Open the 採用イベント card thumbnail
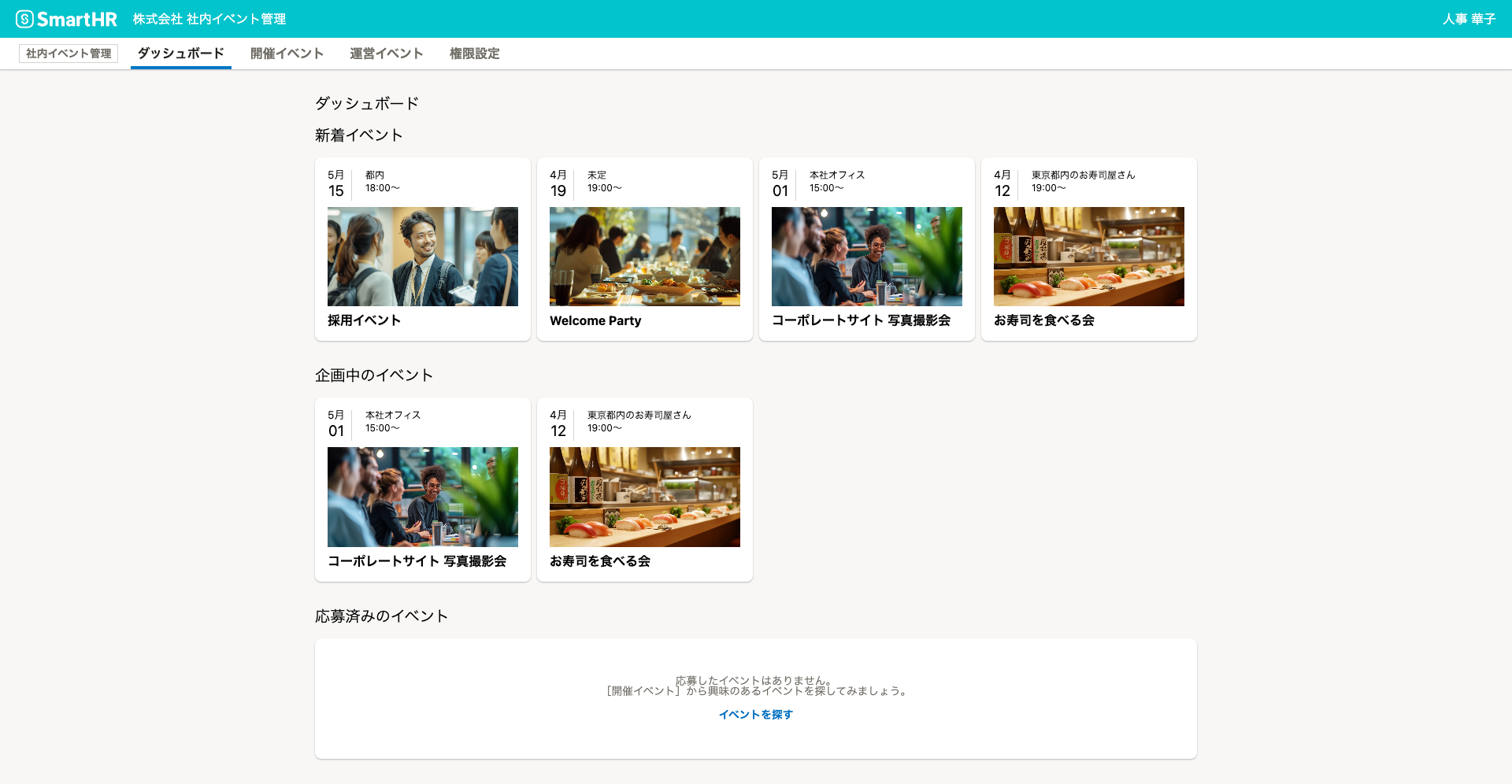The image size is (1512, 784). pyautogui.click(x=423, y=257)
